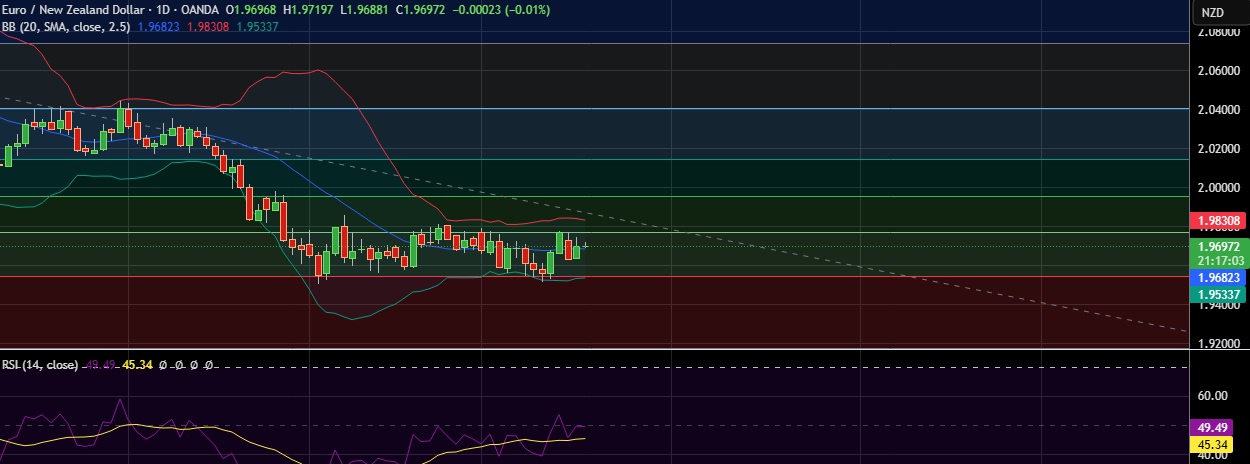Click the 2.04000 price scale tick
This screenshot has height=464, width=1250.
coord(1219,110)
